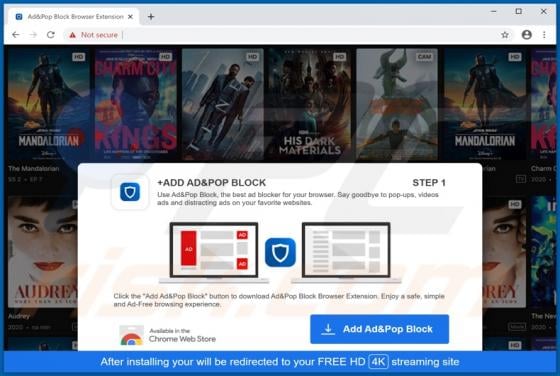Click the Chrome logo icon near store badge
The height and width of the screenshot is (376, 560).
click(131, 336)
